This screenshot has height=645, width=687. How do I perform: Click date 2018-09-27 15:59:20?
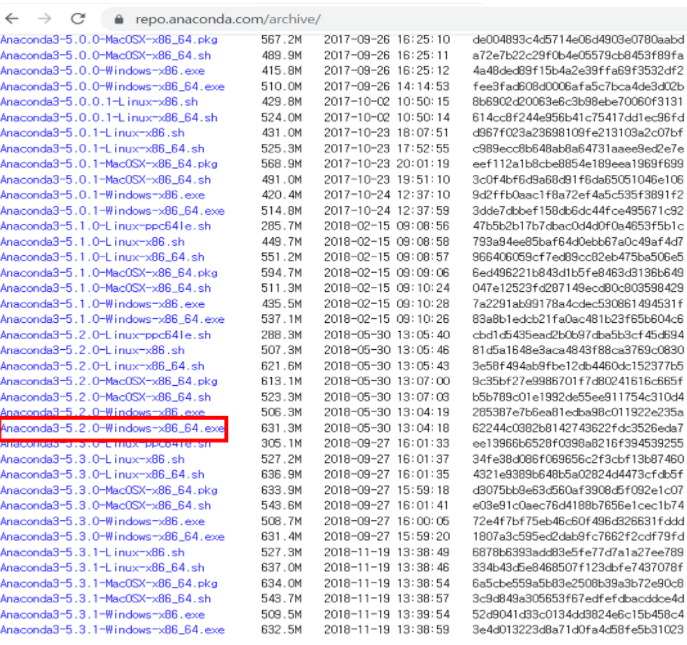[387, 537]
